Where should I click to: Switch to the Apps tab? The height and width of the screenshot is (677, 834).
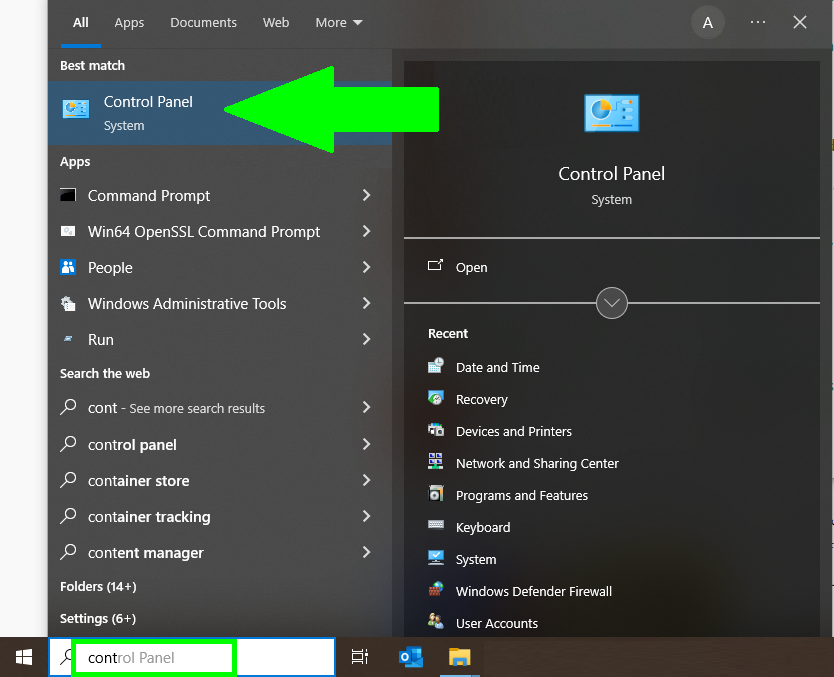pos(129,22)
